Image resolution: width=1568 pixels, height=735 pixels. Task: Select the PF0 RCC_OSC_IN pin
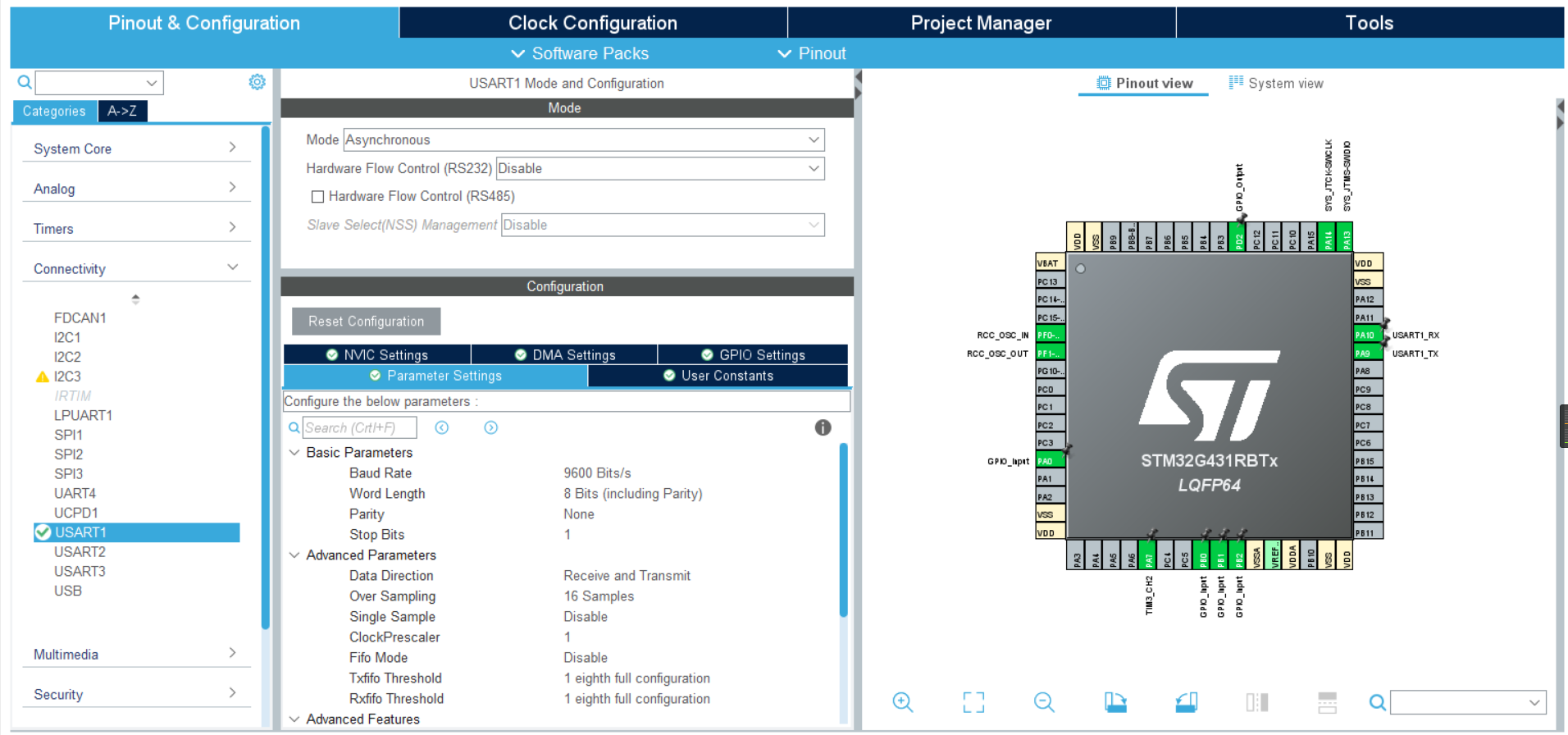coord(1051,335)
